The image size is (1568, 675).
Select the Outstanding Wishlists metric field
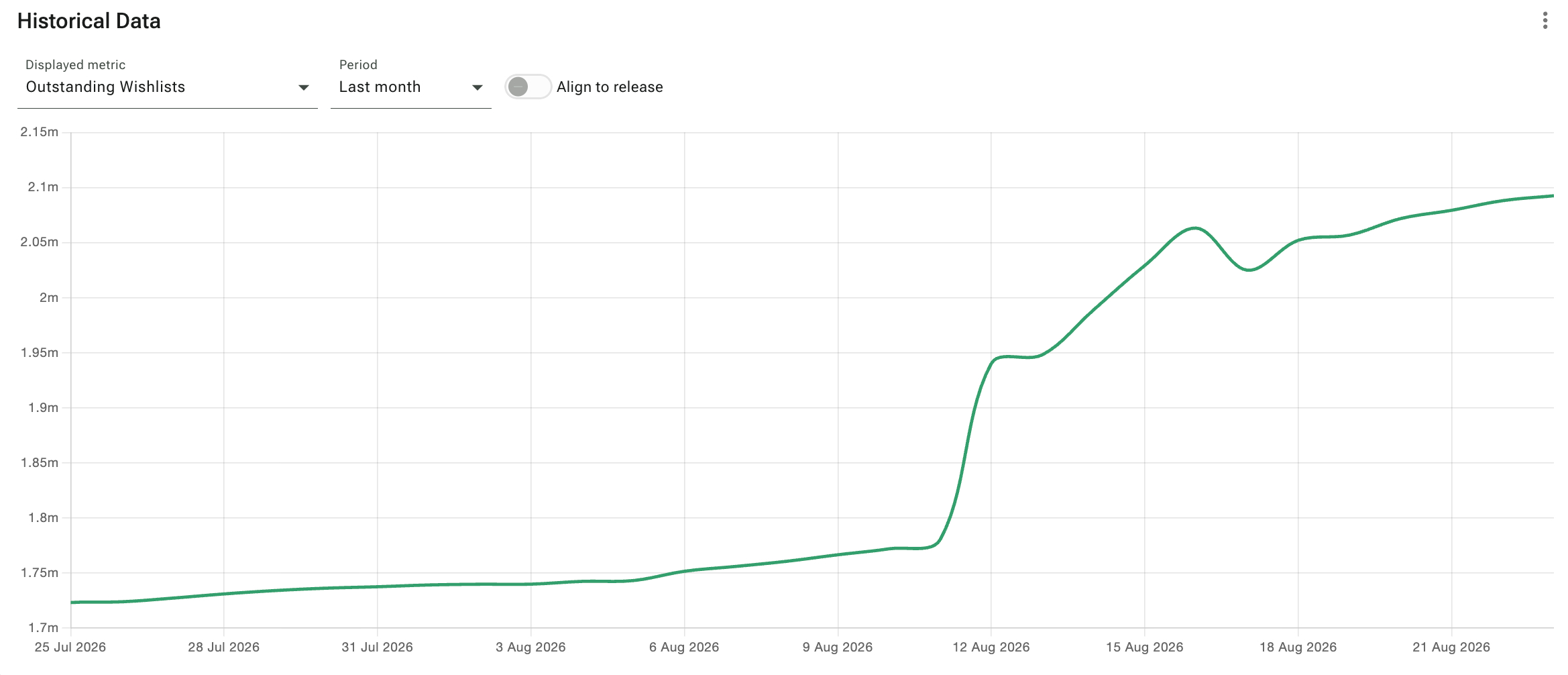click(168, 87)
